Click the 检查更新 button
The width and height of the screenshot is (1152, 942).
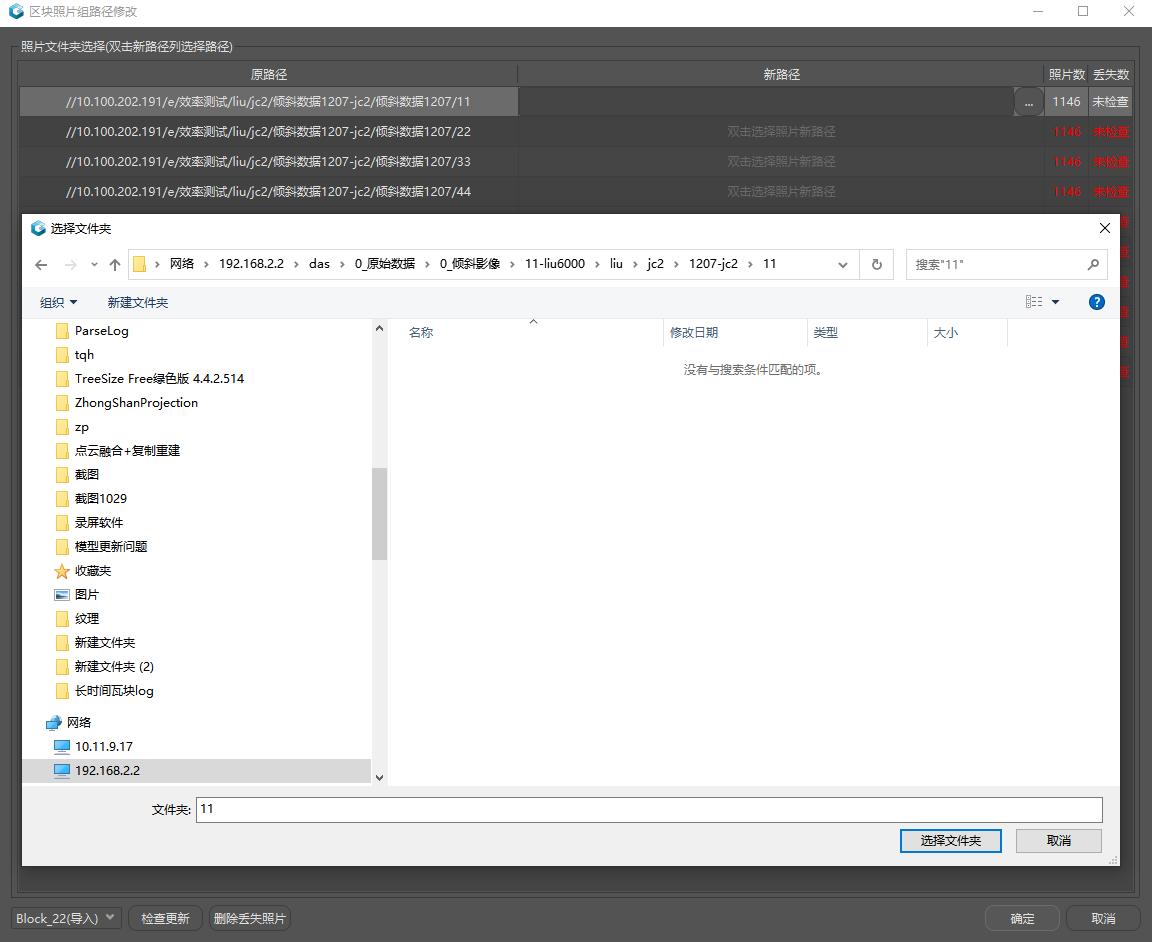(x=165, y=918)
